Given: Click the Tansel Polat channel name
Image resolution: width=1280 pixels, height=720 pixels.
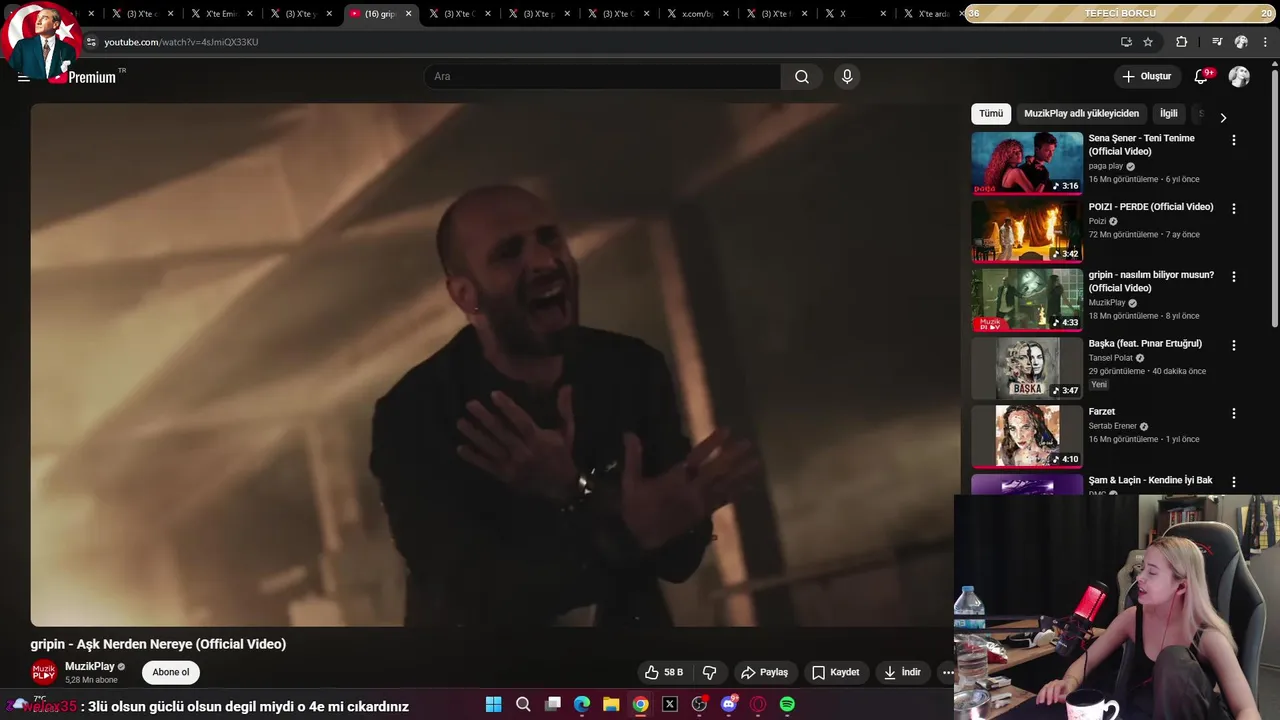Looking at the screenshot, I should 1111,358.
